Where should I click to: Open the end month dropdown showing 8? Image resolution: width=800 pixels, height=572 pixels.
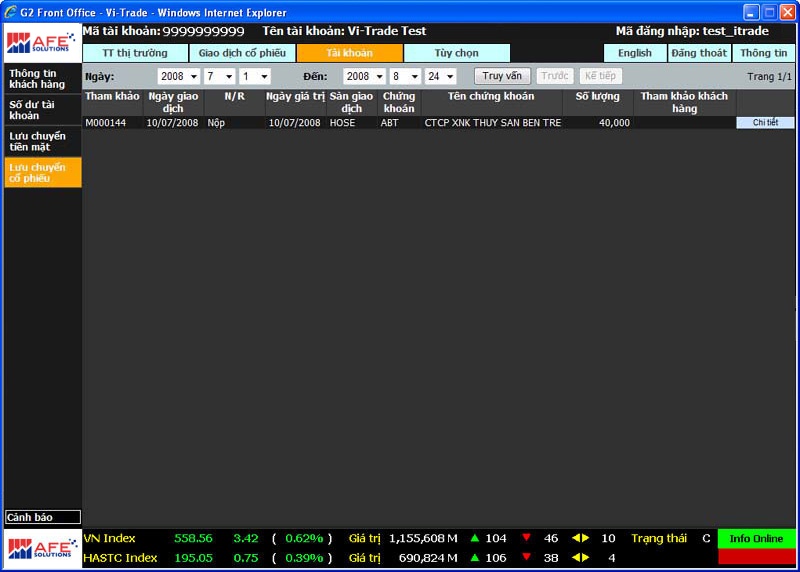406,77
